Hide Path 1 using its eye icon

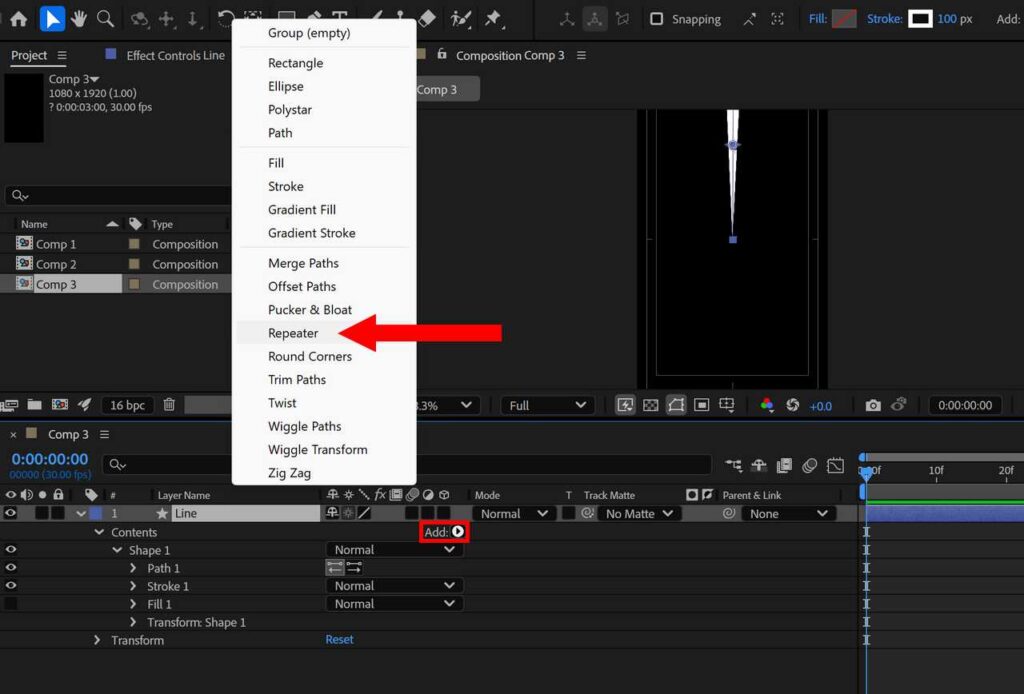tap(10, 567)
